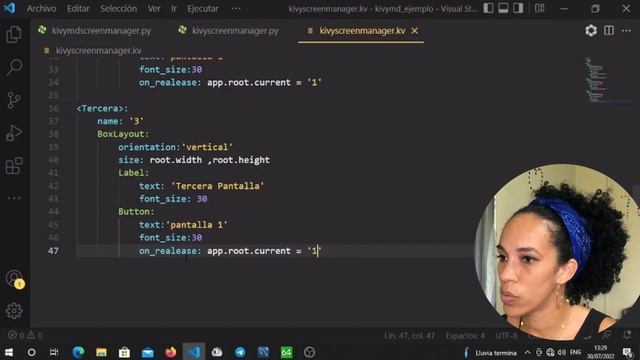The width and height of the screenshot is (640, 360).
Task: Open the Editar menu
Action: click(x=78, y=8)
